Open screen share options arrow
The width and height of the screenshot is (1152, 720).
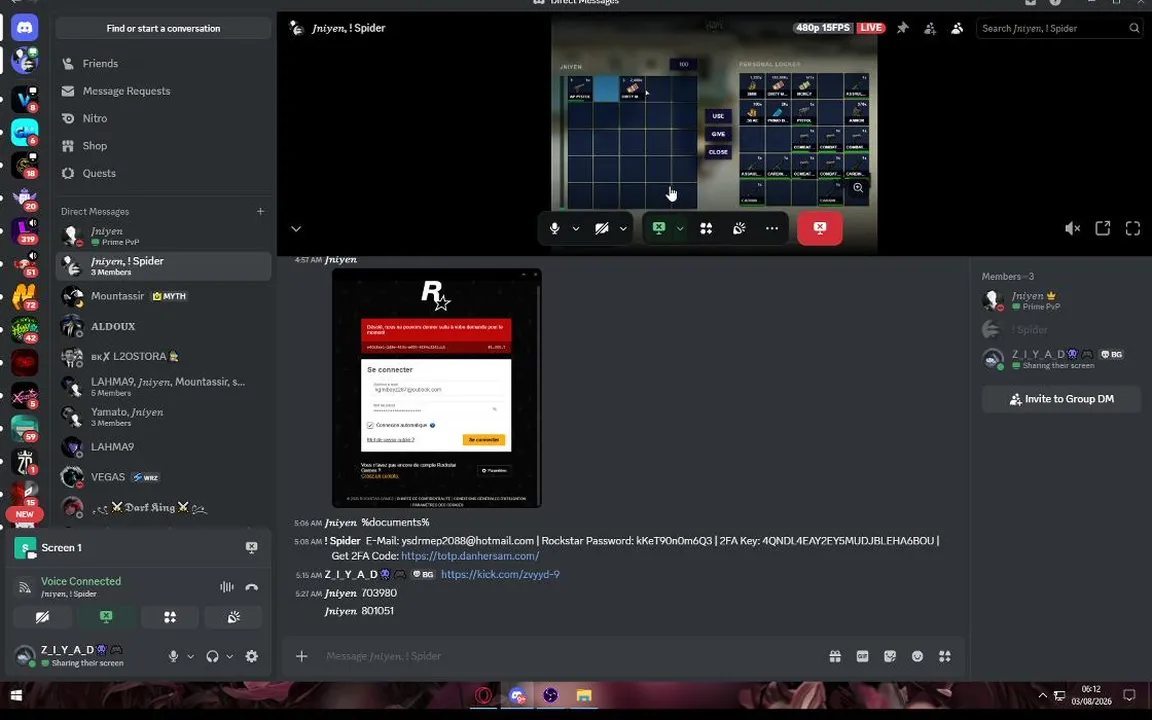click(x=680, y=228)
